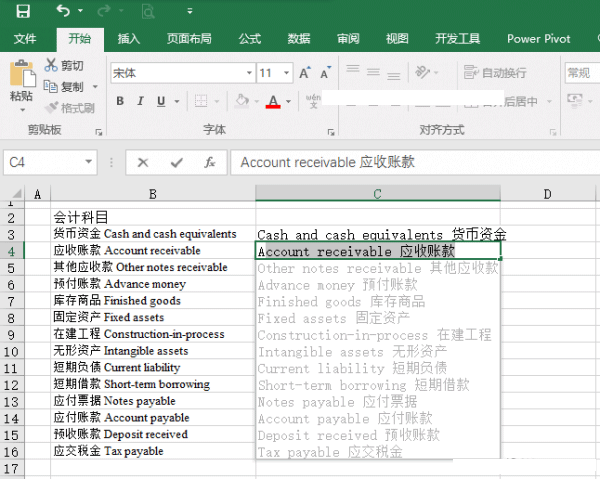Click the red Font Color A swatch
600x479 pixels.
coord(273,102)
